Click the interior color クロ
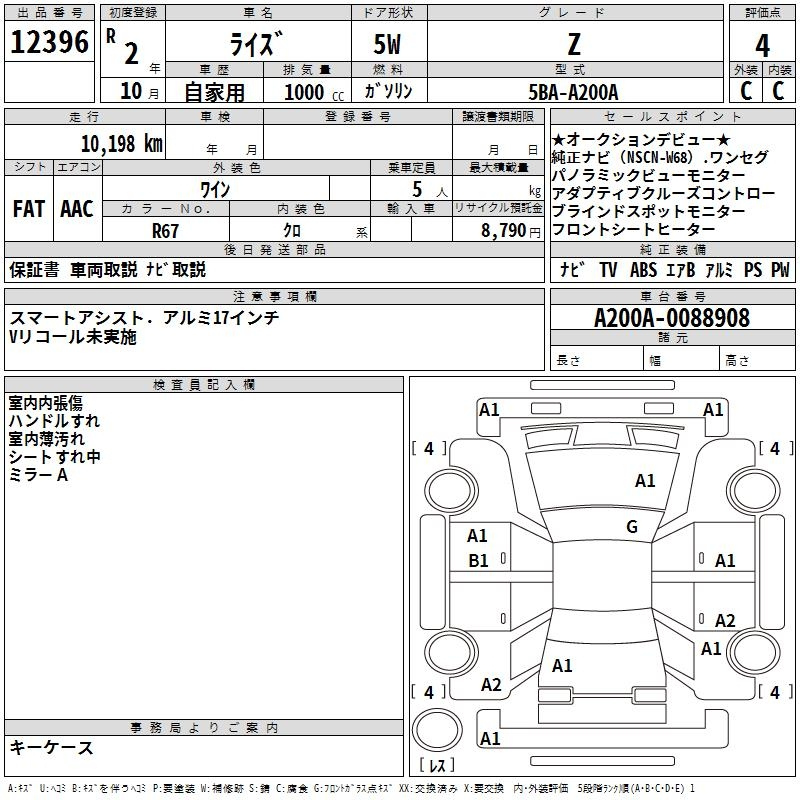 pos(292,231)
